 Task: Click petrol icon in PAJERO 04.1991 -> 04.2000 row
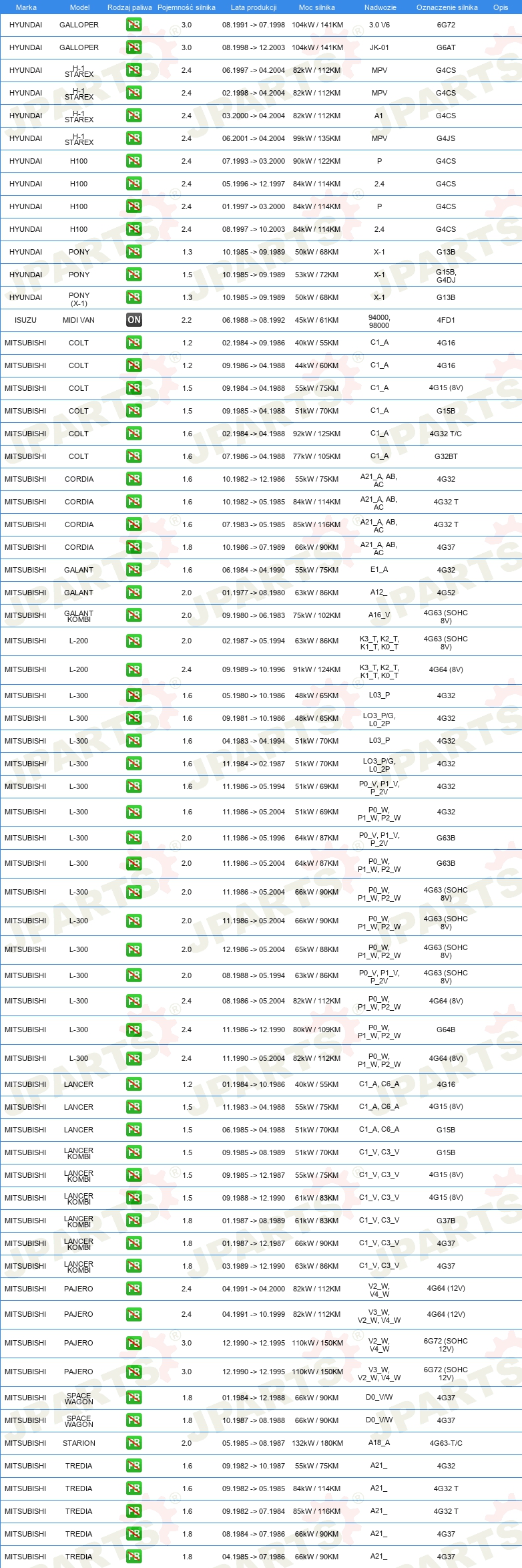tap(134, 1289)
